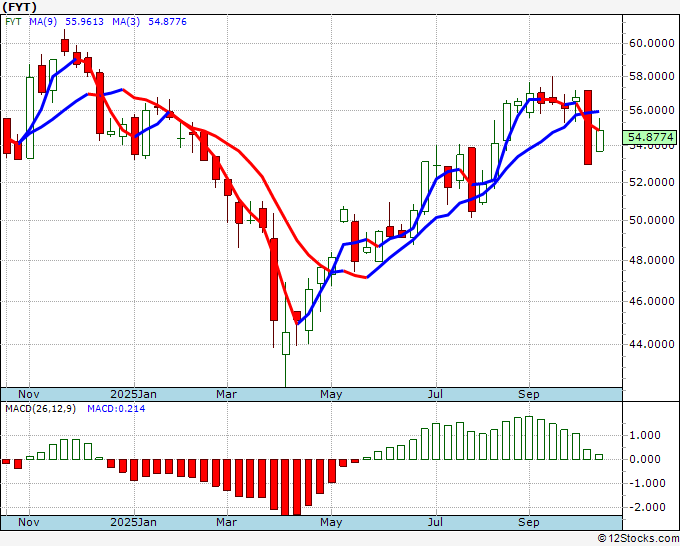680x546 pixels.
Task: Click the MA(9) value 55.9613
Action: click(85, 21)
